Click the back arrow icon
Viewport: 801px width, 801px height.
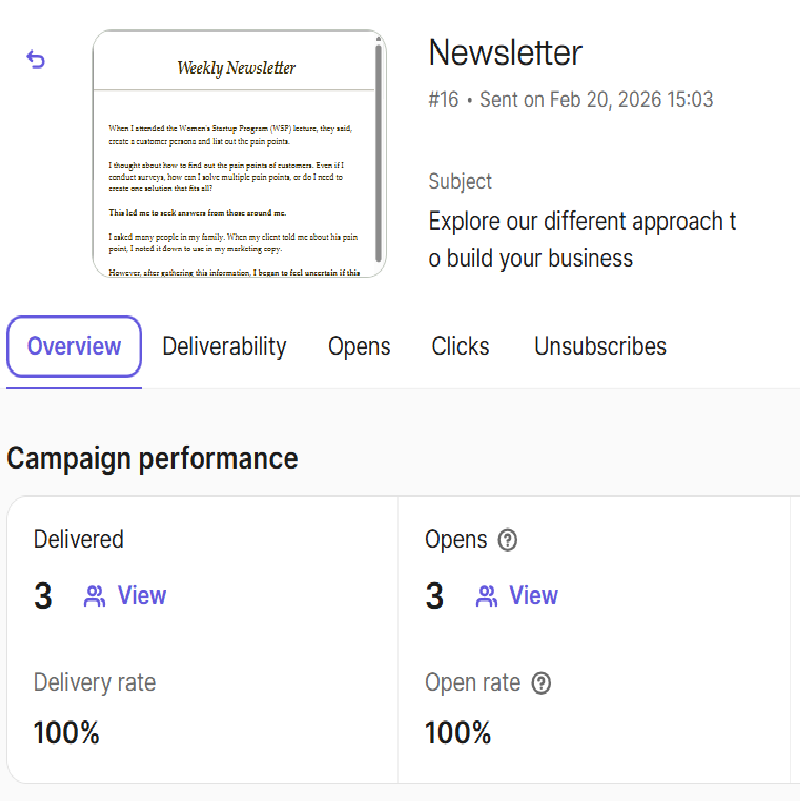tap(36, 60)
